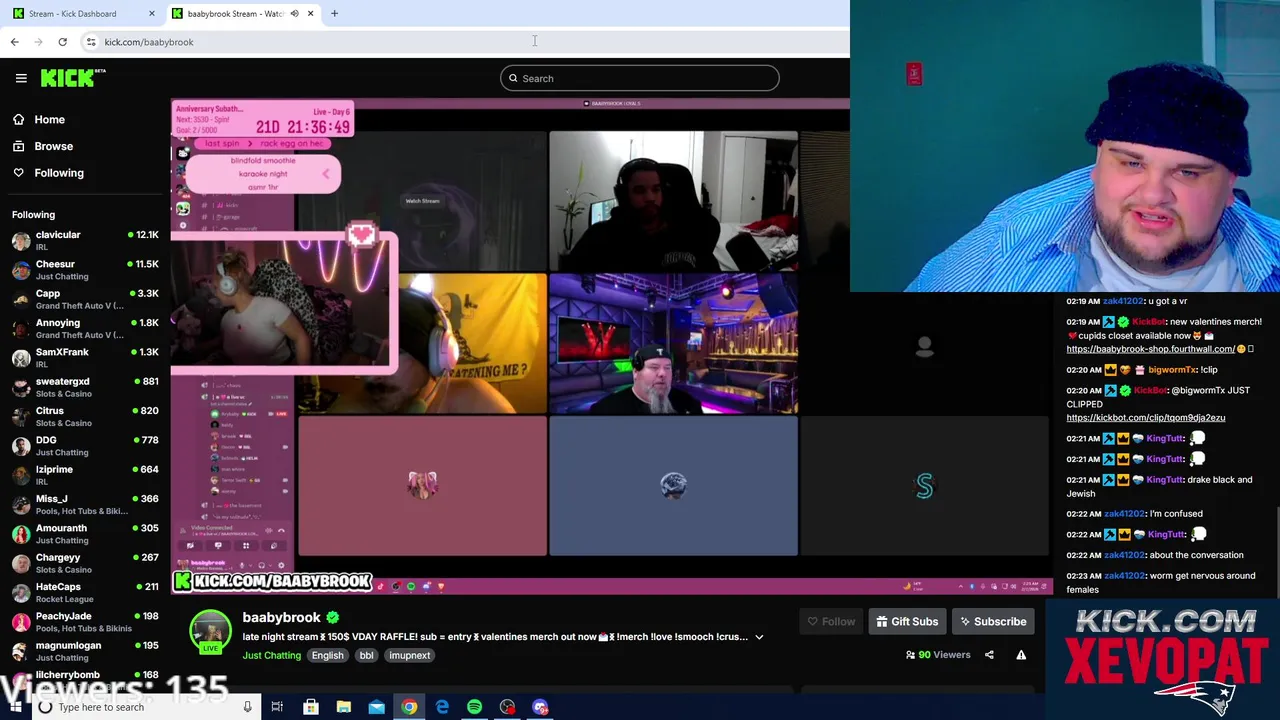Click the Home icon in sidebar

click(x=18, y=119)
